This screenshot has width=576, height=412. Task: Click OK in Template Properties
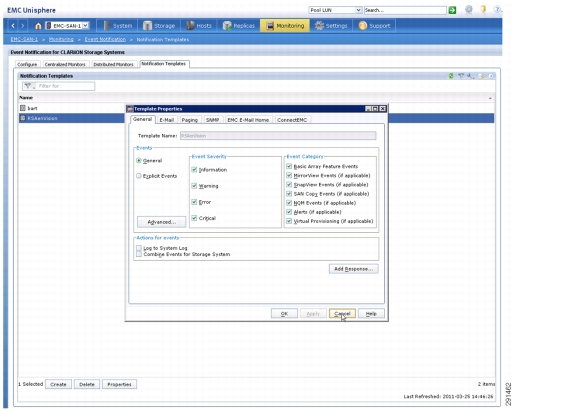click(x=284, y=314)
